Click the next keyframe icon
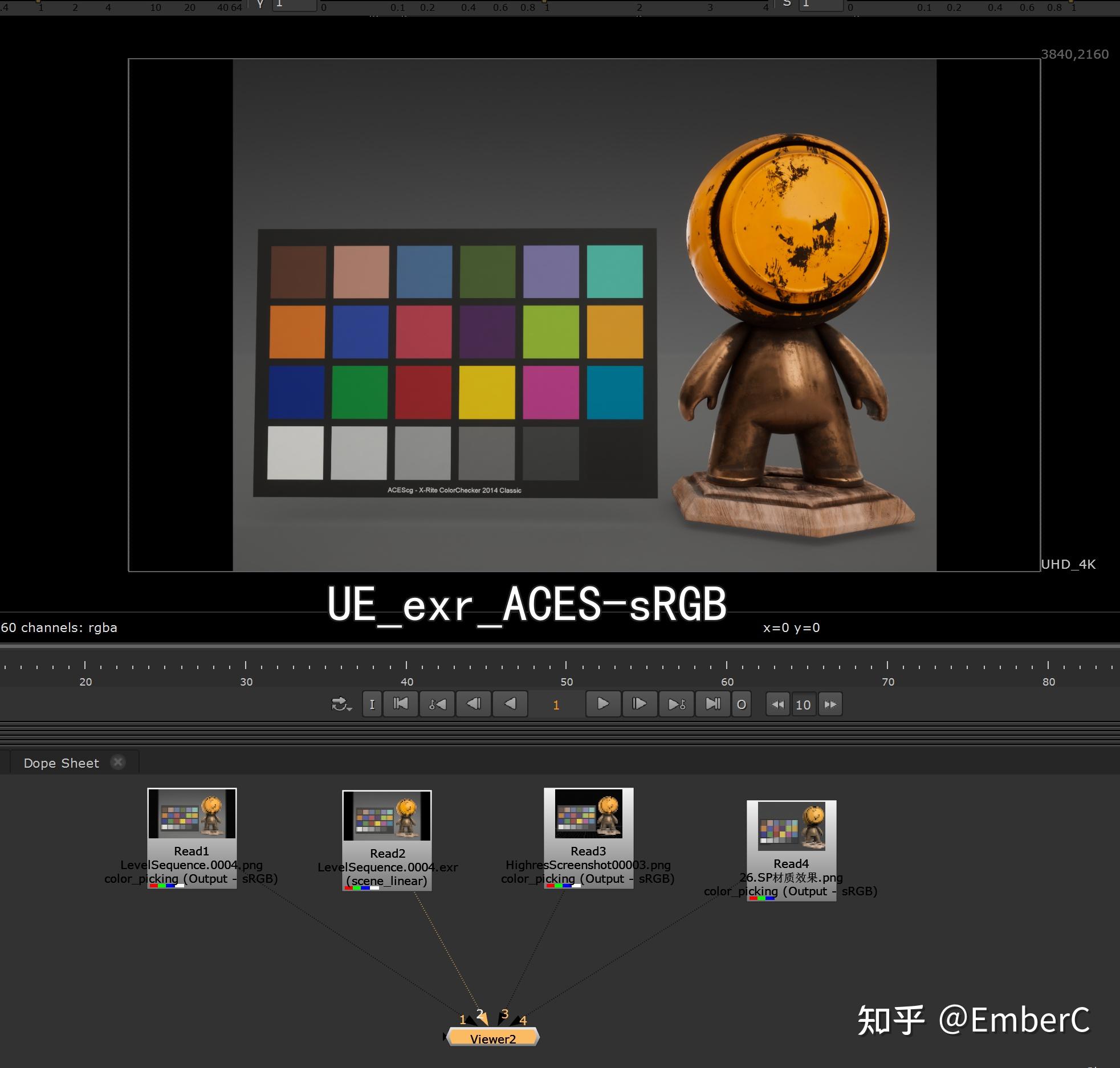 (x=677, y=705)
